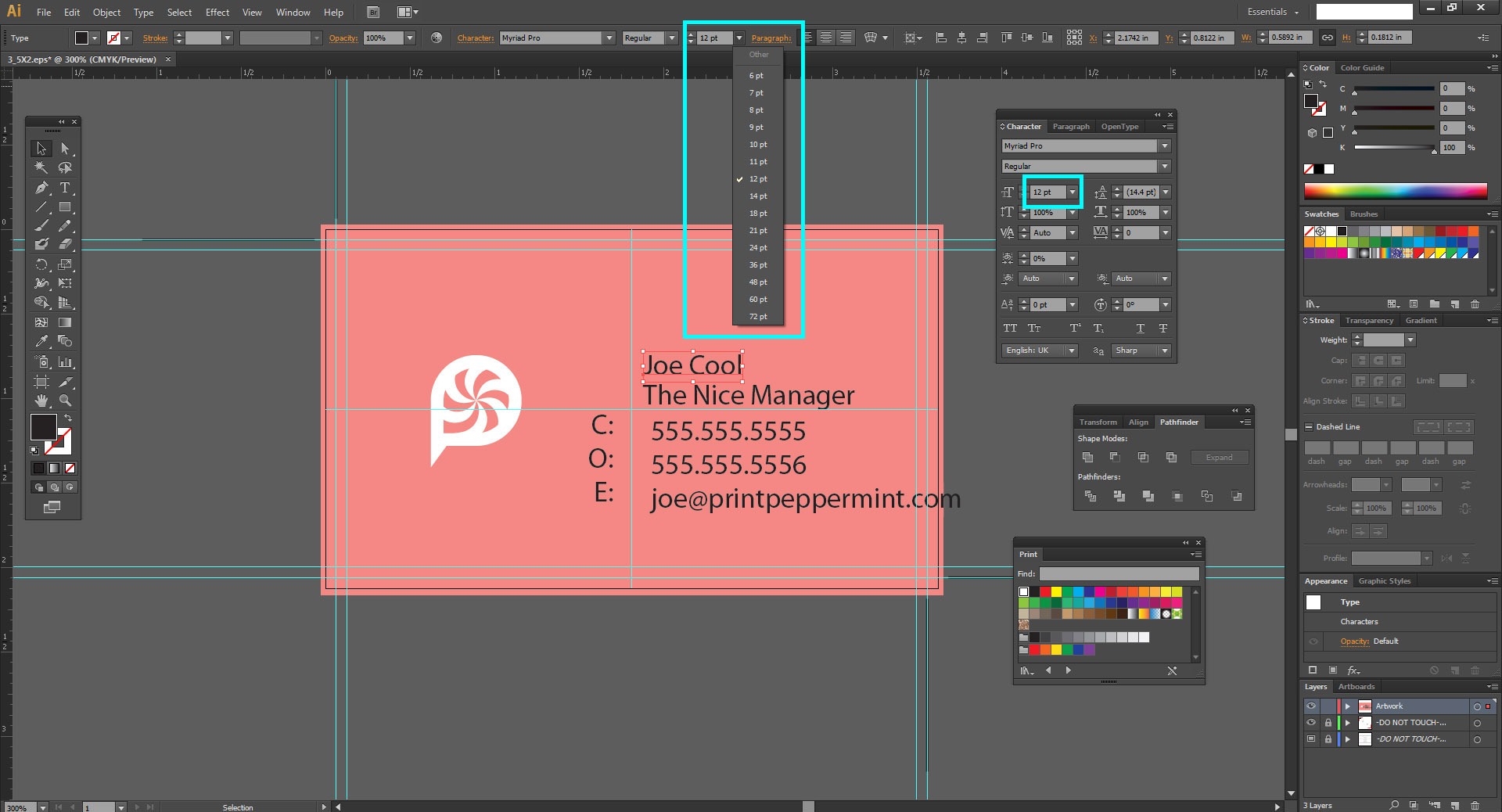Pick the Eyedropper tool
The image size is (1502, 812).
pyautogui.click(x=41, y=341)
